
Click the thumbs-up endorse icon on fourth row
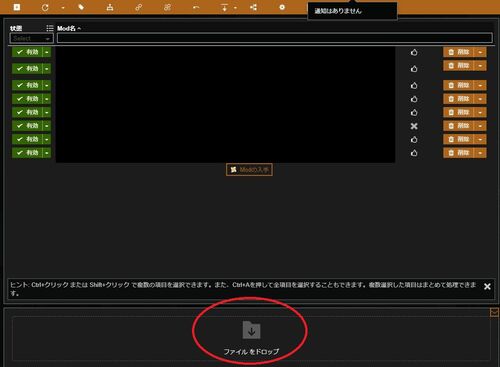(414, 99)
